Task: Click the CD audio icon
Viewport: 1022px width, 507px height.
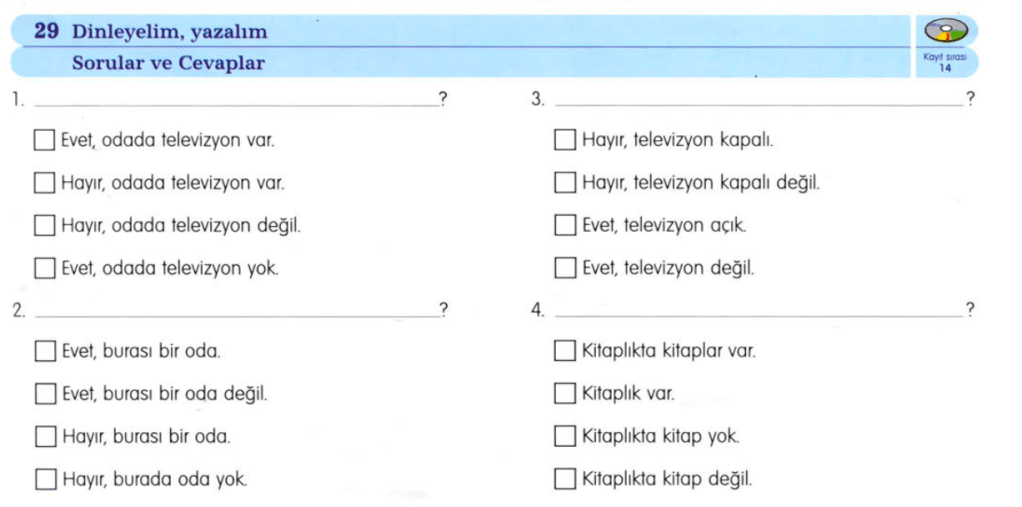Action: (945, 30)
